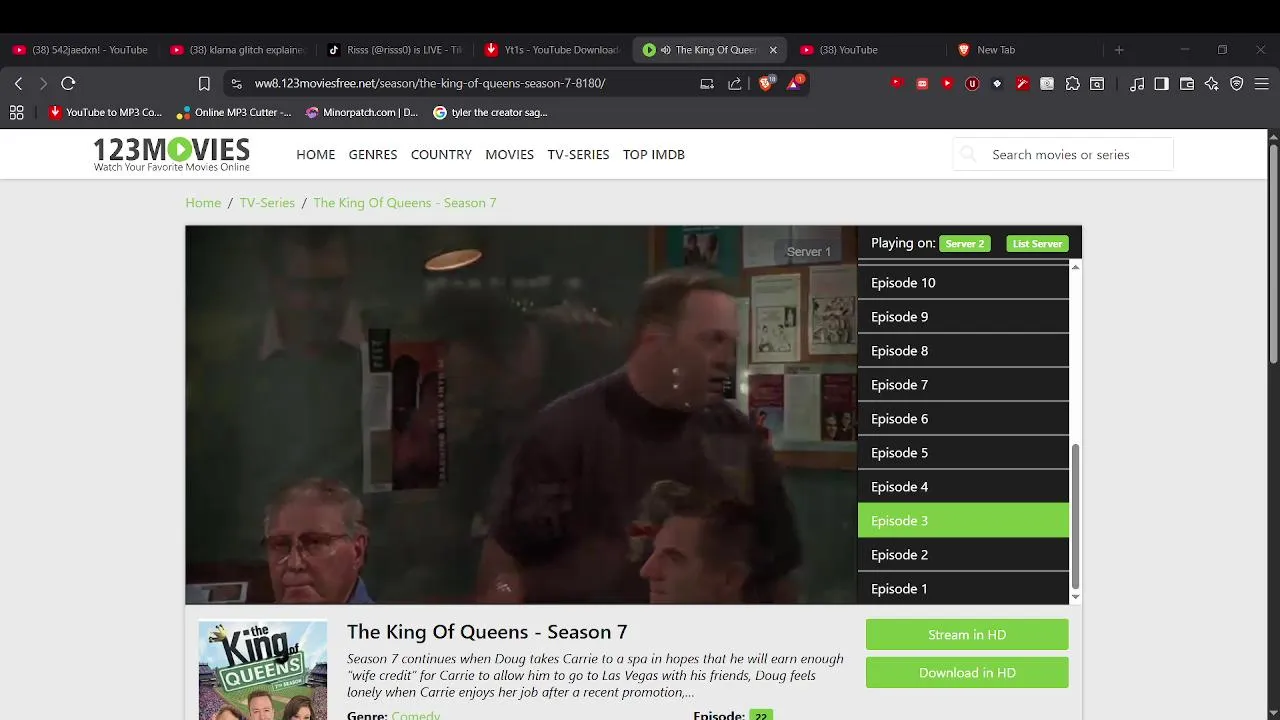Open YouTube to MP3 Converter bookmark

click(105, 113)
